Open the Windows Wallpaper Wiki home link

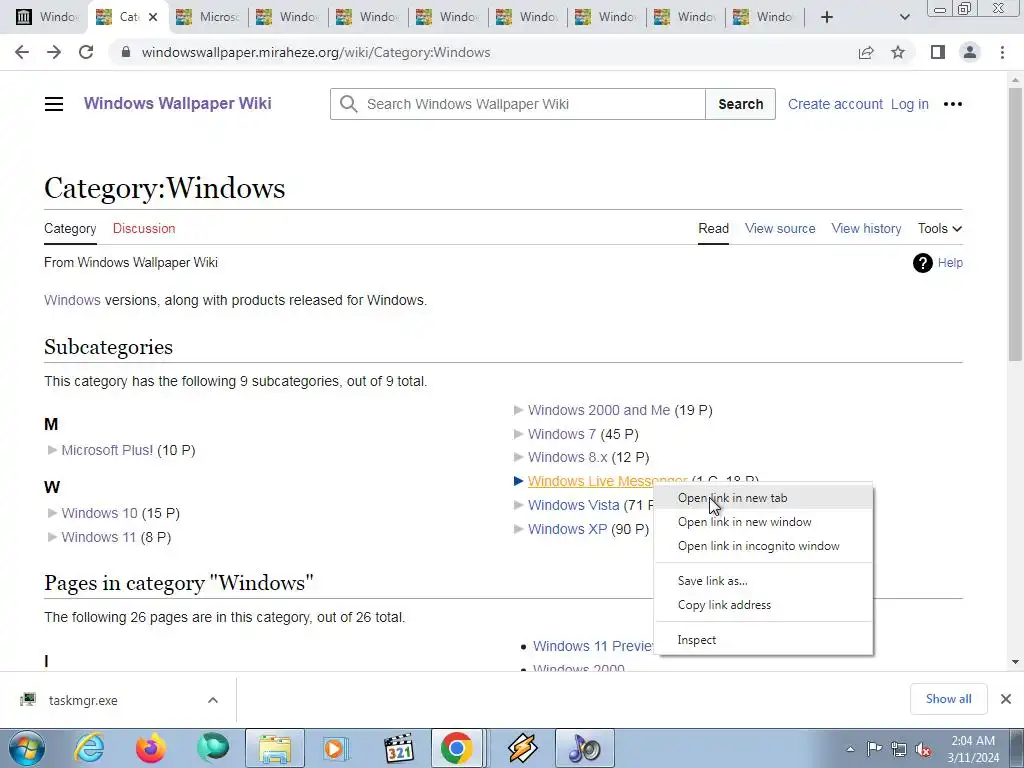[178, 103]
